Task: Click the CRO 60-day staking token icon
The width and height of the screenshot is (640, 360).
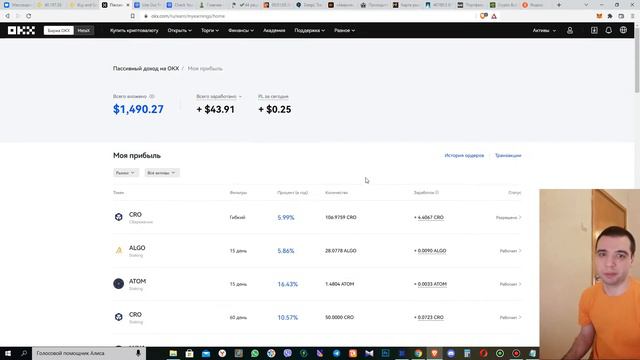Action: pos(118,317)
